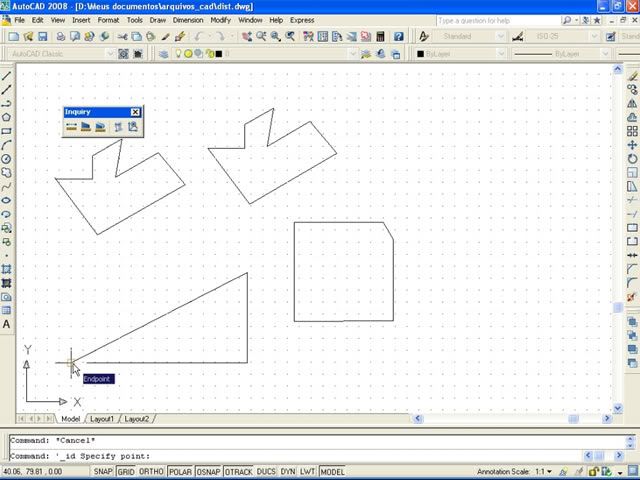
Task: Click the black ByLayer color swatch
Action: tap(420, 54)
